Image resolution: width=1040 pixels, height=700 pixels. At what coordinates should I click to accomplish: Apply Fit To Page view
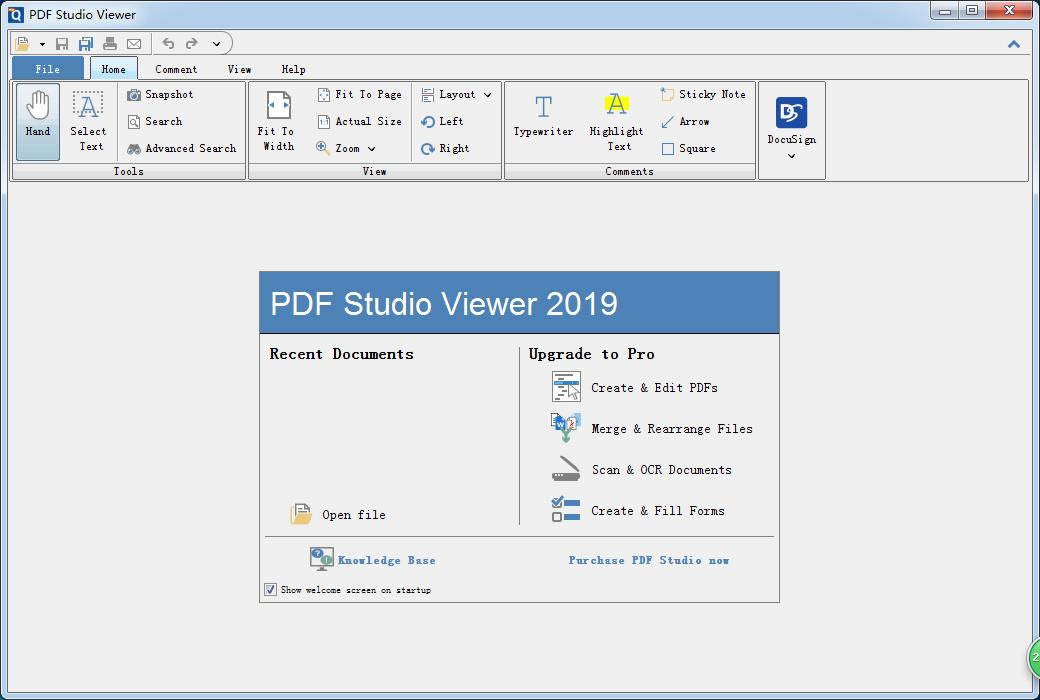pos(359,95)
